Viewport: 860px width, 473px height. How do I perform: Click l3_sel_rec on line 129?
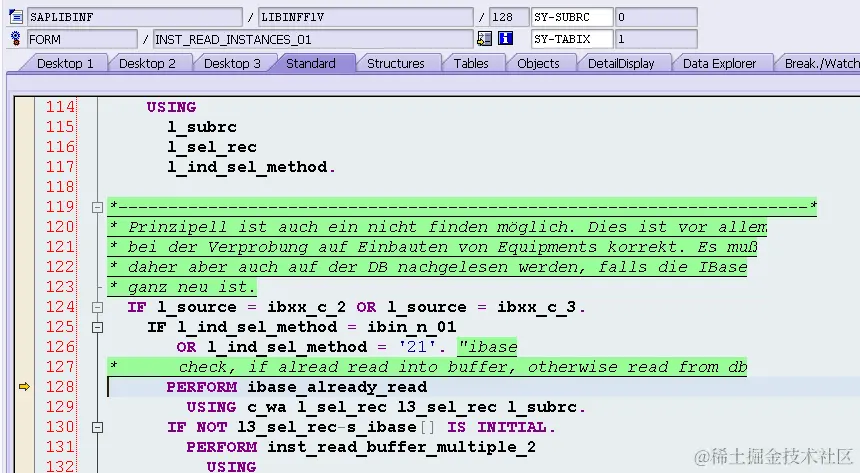446,407
